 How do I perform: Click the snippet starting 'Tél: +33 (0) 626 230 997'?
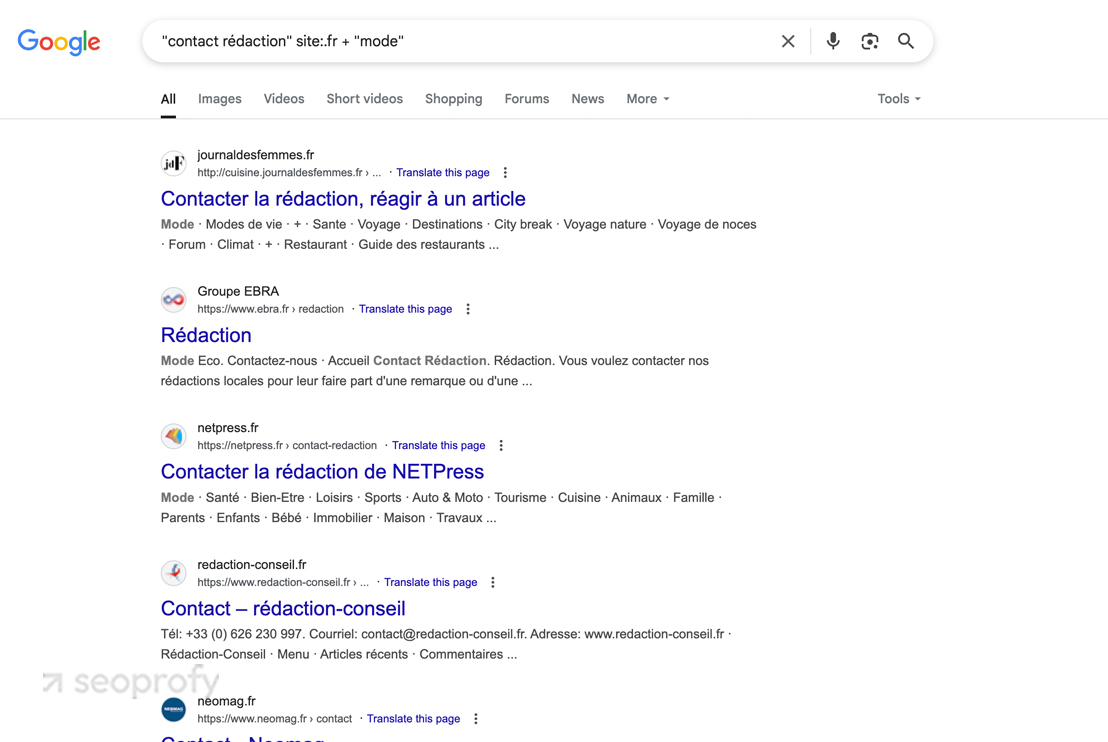point(446,644)
